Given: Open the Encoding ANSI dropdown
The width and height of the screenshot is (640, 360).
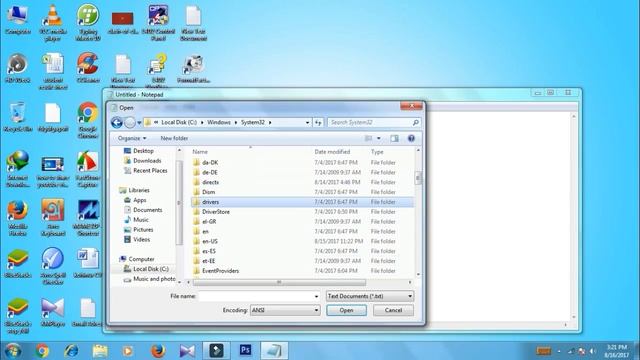Looking at the screenshot, I should pyautogui.click(x=285, y=310).
